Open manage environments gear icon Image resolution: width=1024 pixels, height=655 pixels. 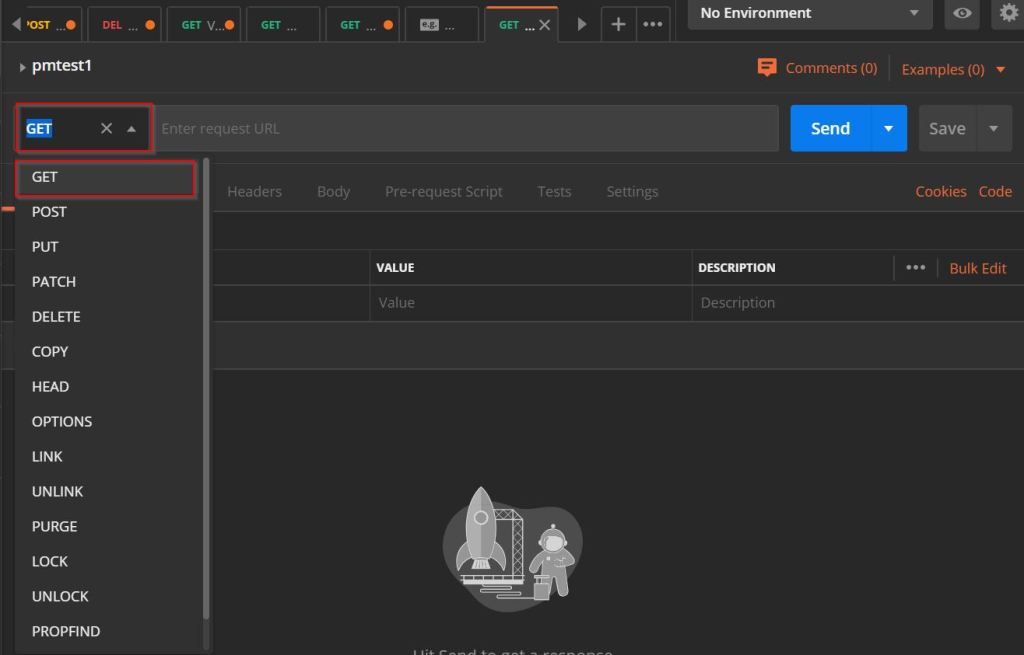point(1009,13)
